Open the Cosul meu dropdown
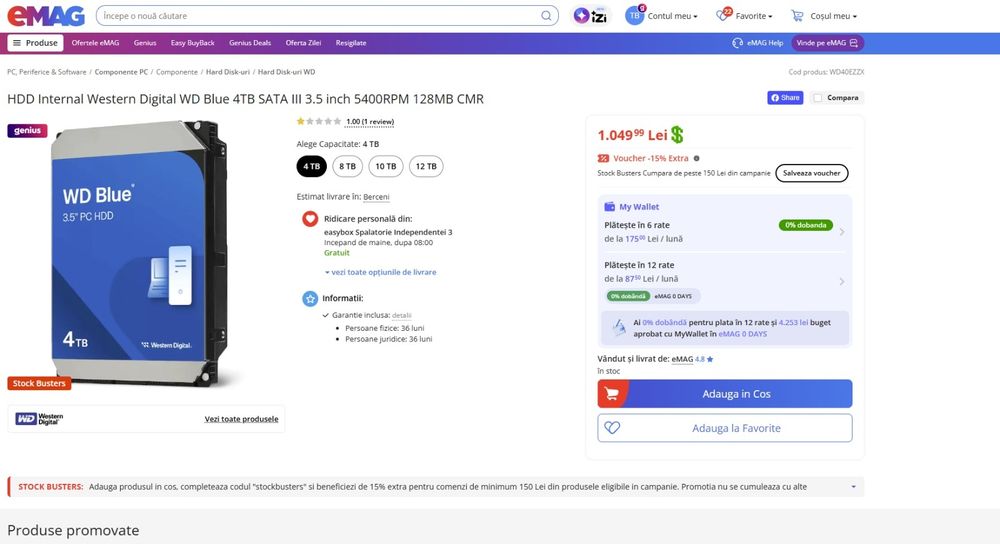Image resolution: width=1000 pixels, height=544 pixels. click(x=834, y=16)
